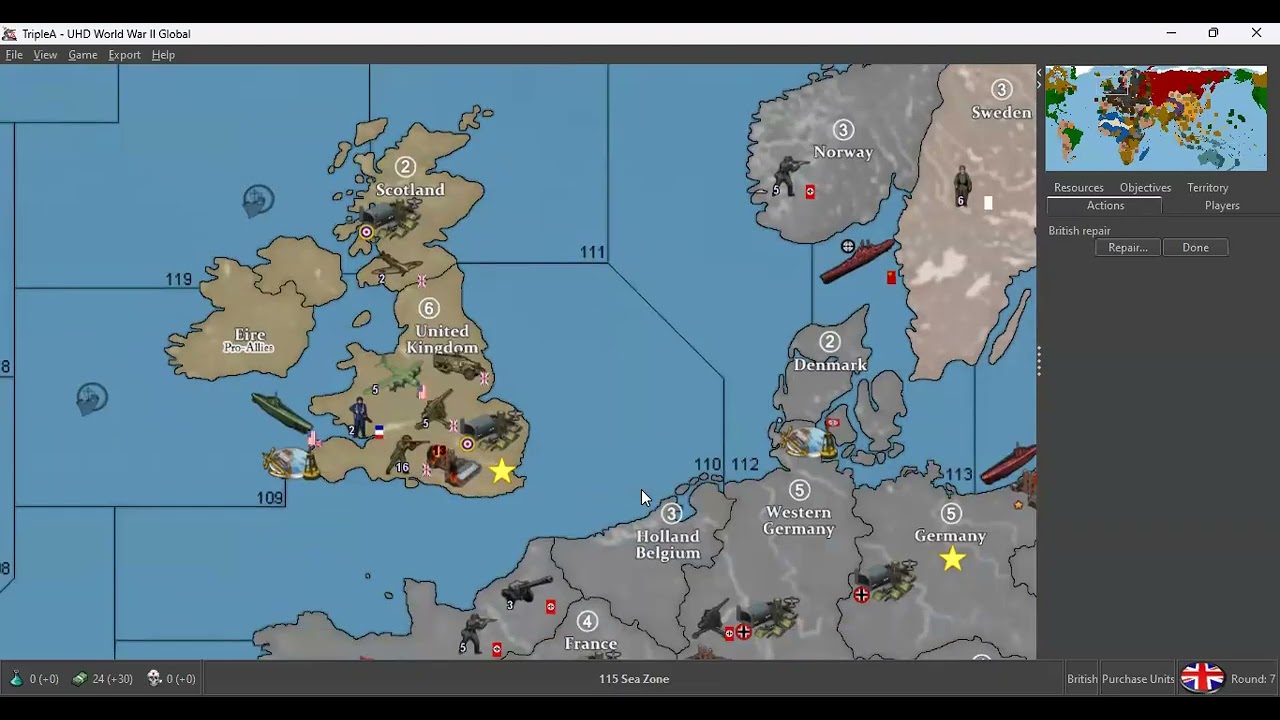
Task: Click the naval base icon in sea zone 109
Action: point(290,463)
